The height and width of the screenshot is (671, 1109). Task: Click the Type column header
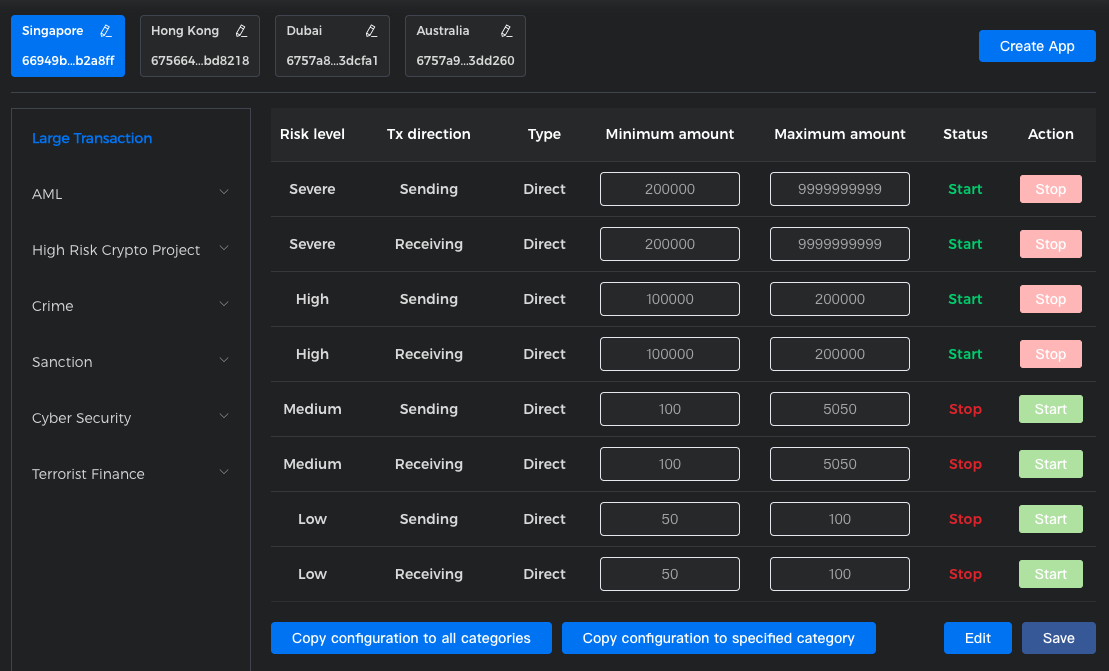pyautogui.click(x=544, y=134)
